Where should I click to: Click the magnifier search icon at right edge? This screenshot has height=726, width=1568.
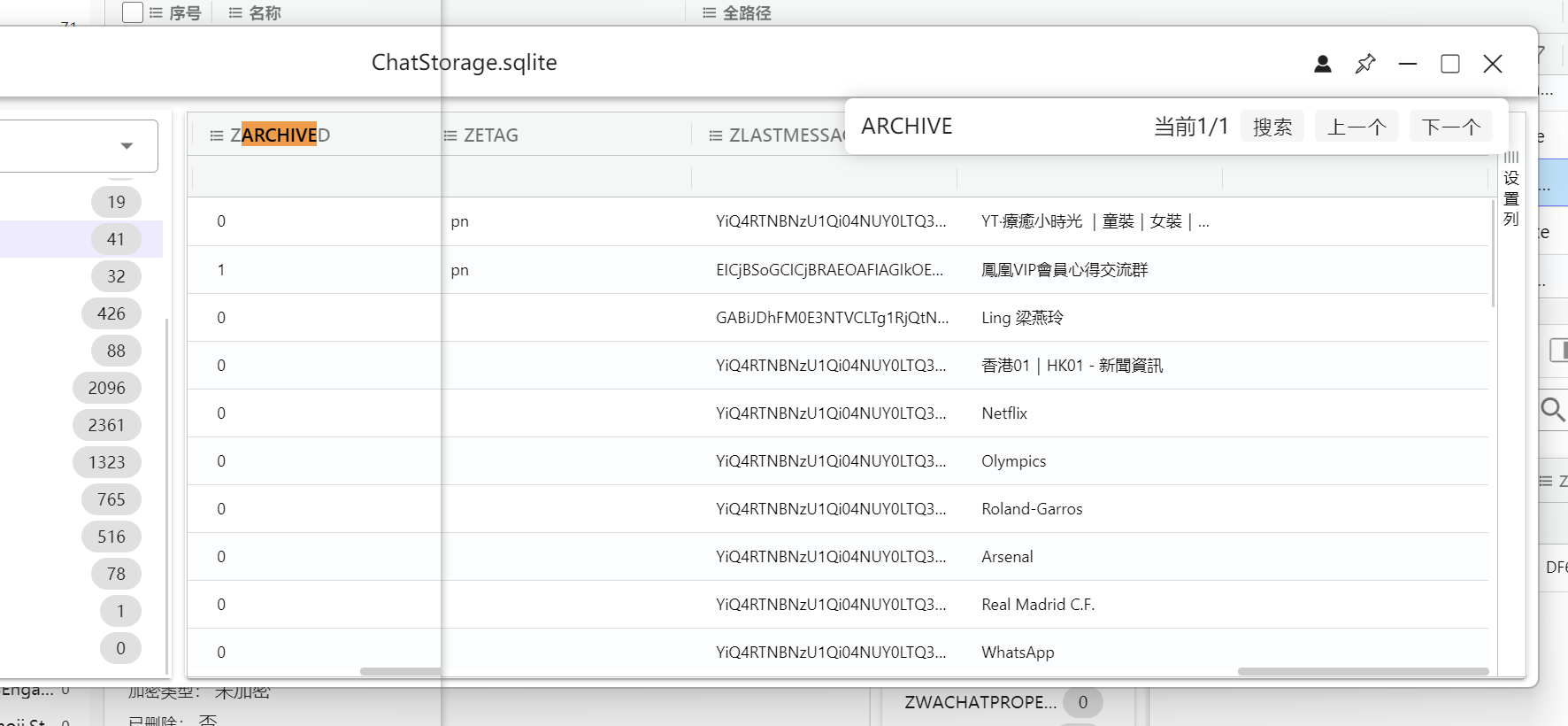click(x=1552, y=409)
